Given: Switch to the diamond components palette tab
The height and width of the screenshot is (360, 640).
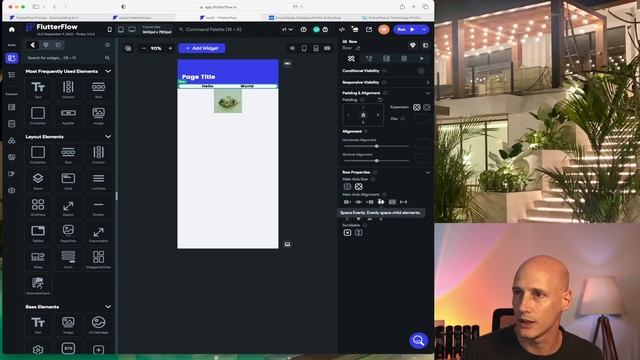Looking at the screenshot, I should [46, 45].
